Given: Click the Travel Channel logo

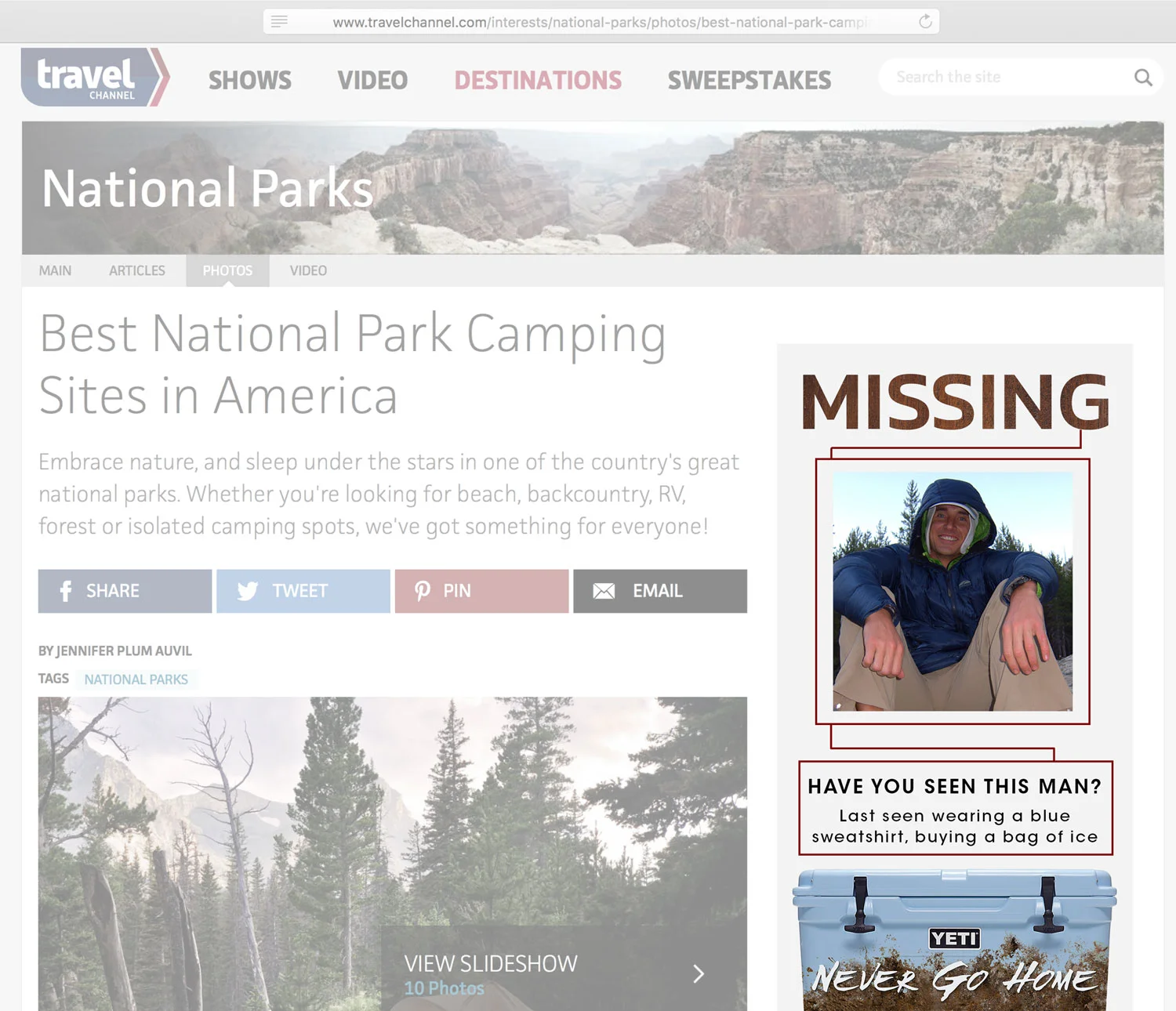Looking at the screenshot, I should [95, 77].
